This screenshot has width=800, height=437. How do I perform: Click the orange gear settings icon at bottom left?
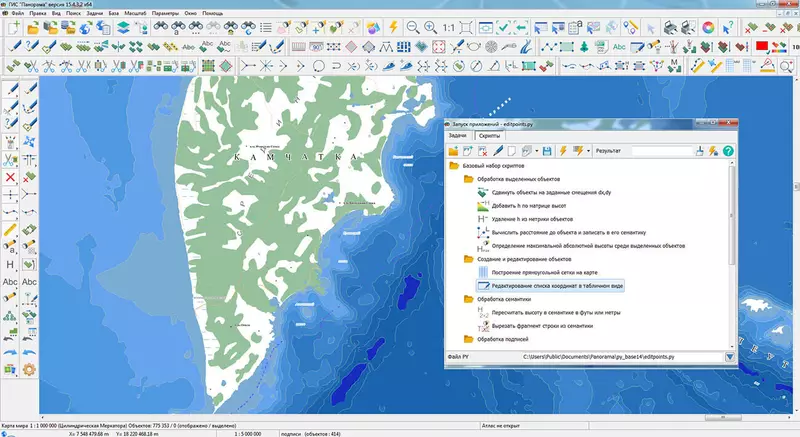click(x=29, y=371)
